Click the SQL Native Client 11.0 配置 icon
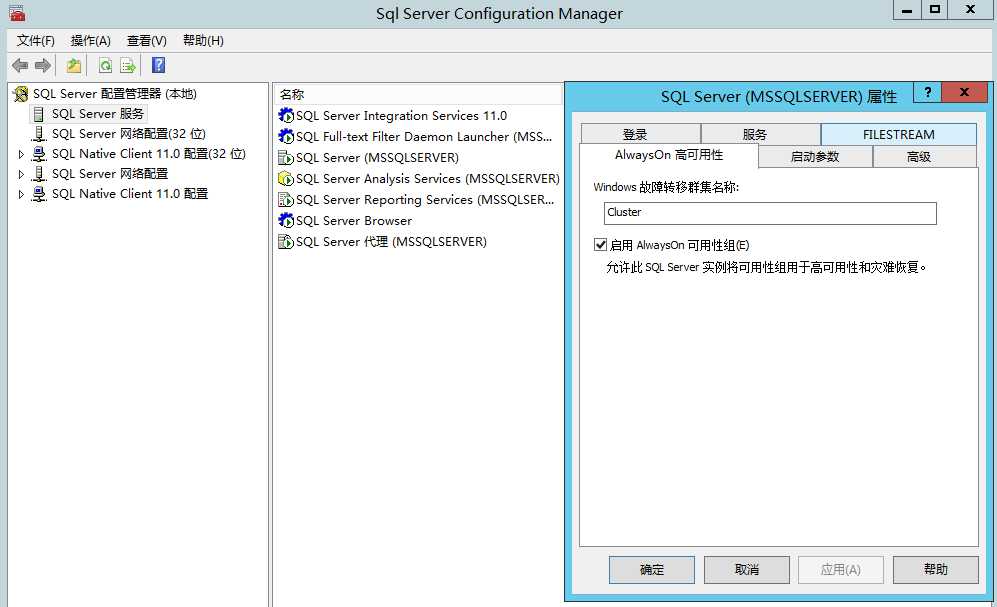This screenshot has width=997, height=607. pos(39,194)
